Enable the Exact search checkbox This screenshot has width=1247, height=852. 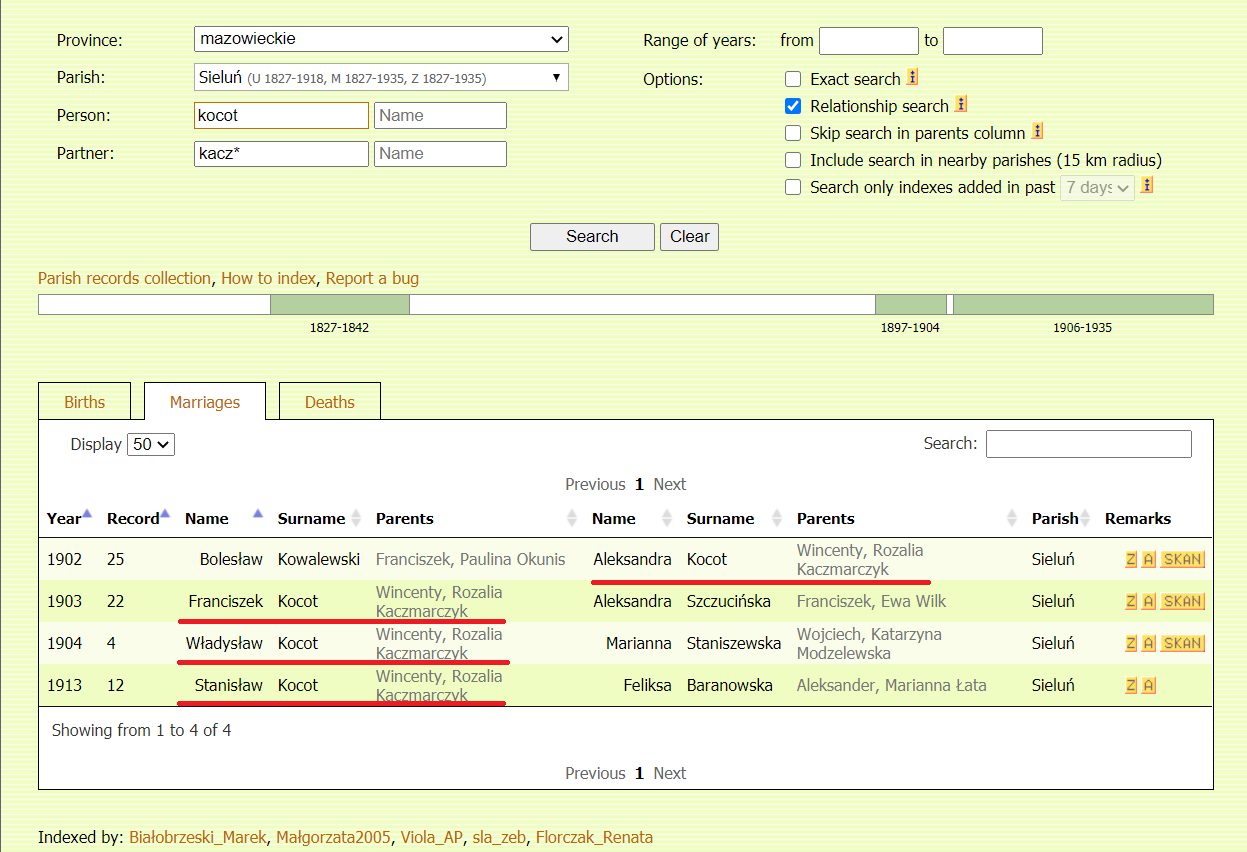tap(793, 79)
